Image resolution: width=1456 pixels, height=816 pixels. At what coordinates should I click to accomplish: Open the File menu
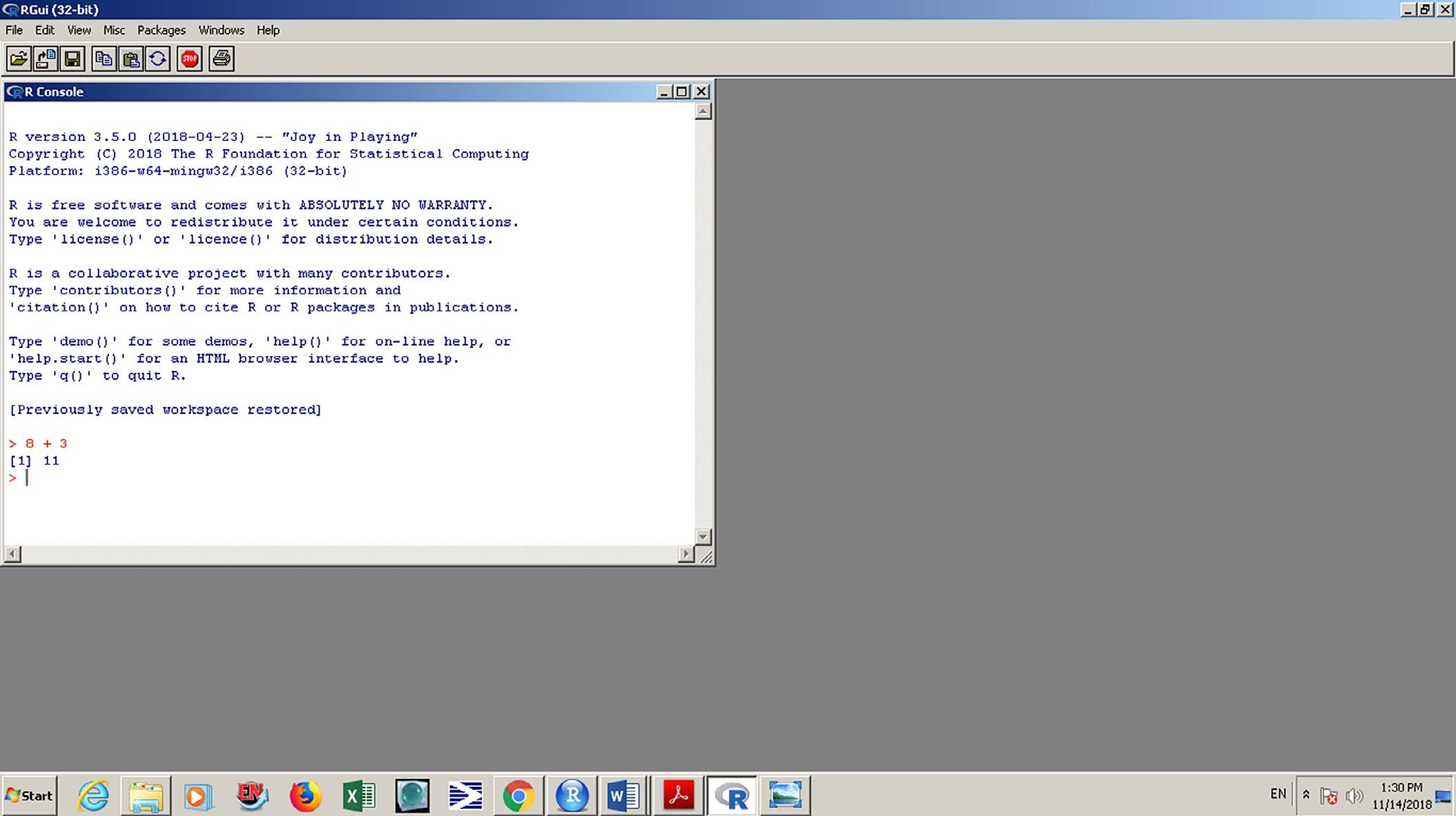pos(14,30)
